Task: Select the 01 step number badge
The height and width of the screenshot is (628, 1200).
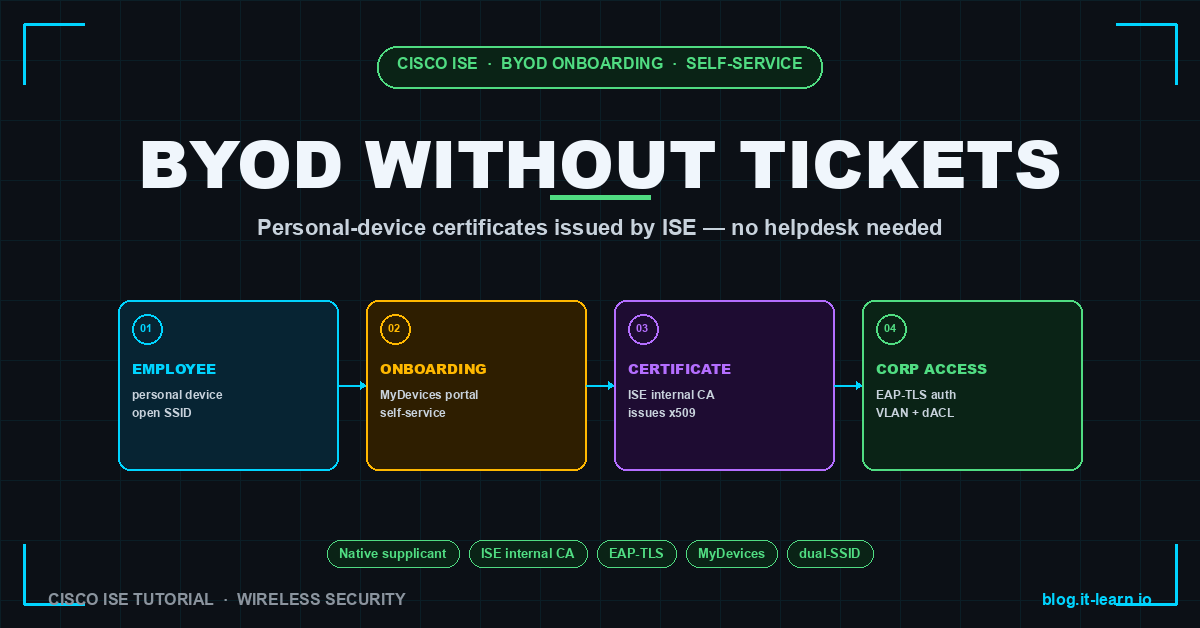Action: tap(147, 329)
